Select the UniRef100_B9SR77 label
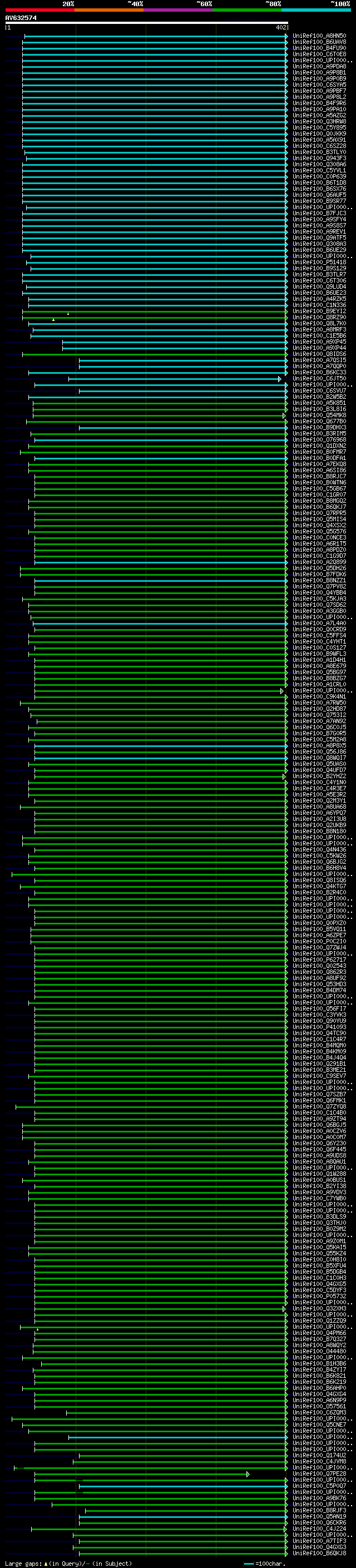 pos(319,201)
